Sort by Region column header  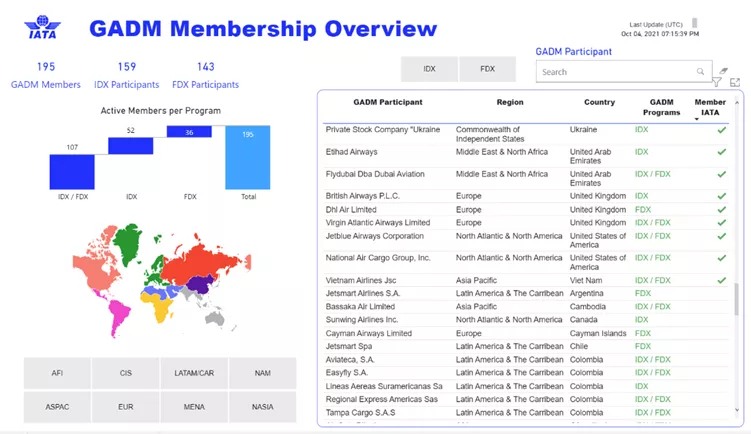point(510,102)
